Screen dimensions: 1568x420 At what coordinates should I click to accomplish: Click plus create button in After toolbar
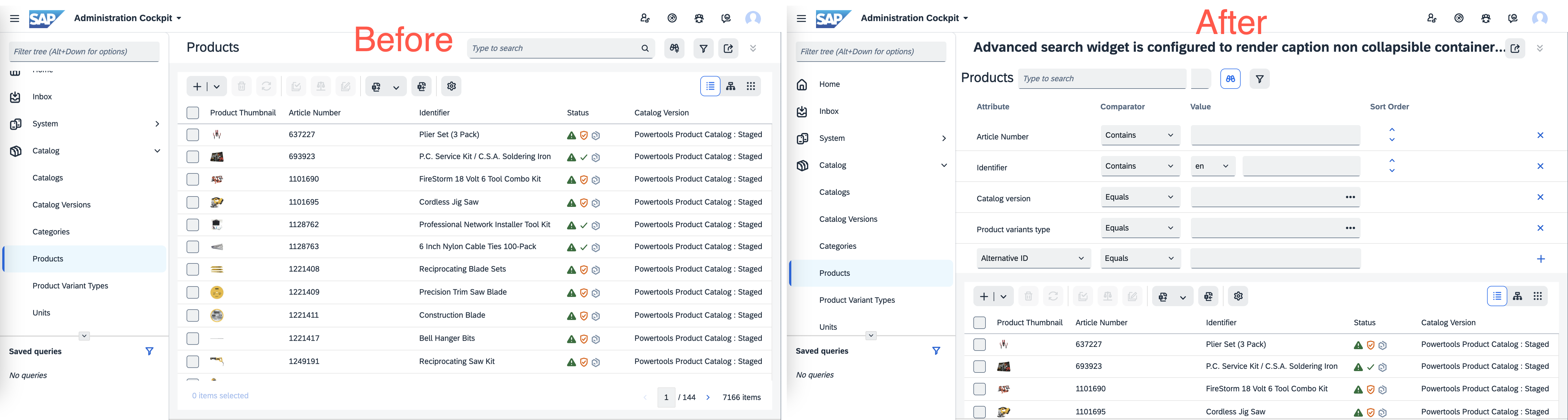click(x=984, y=296)
